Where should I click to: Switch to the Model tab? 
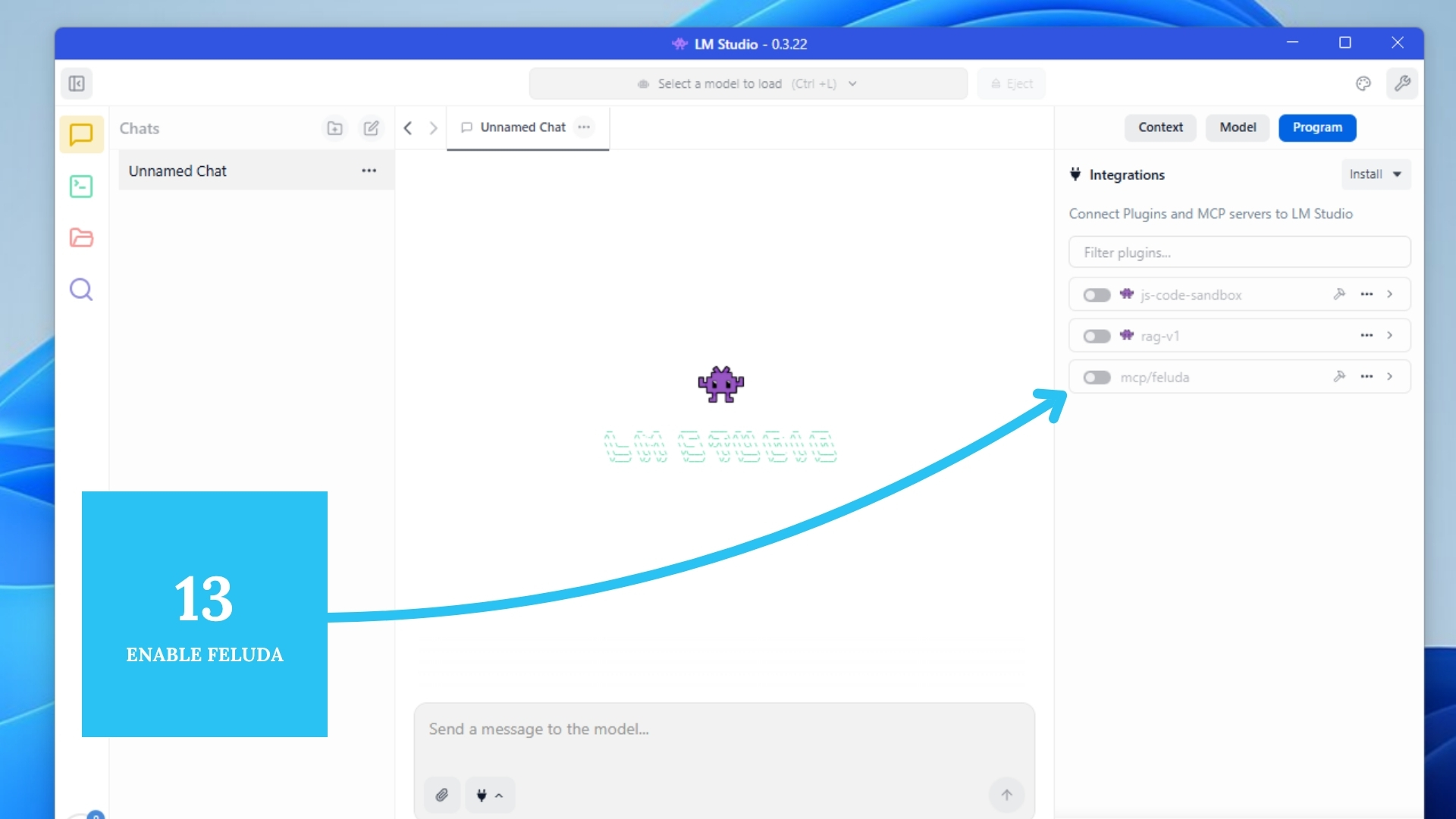(1238, 127)
